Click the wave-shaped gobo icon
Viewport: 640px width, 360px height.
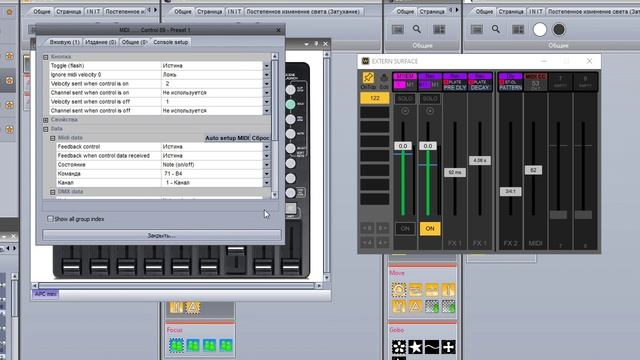[432, 347]
